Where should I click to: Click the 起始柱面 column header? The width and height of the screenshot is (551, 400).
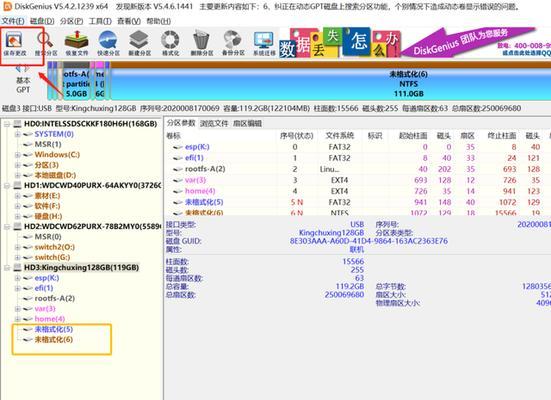point(413,136)
